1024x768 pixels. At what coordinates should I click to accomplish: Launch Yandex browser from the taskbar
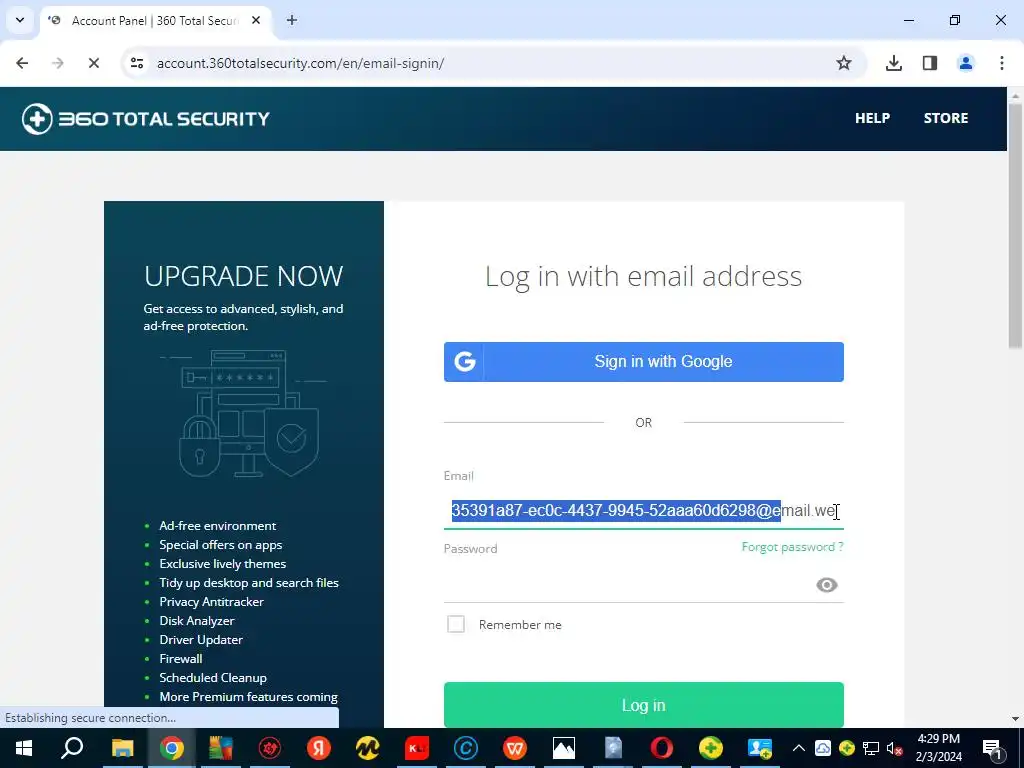319,748
